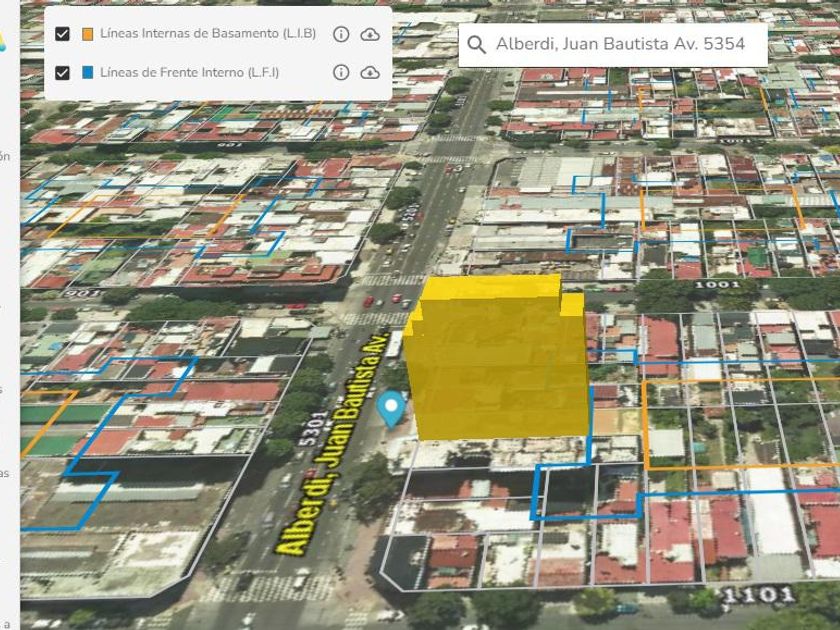
Task: Open info for Líneas Internas de Basamento
Action: click(341, 34)
